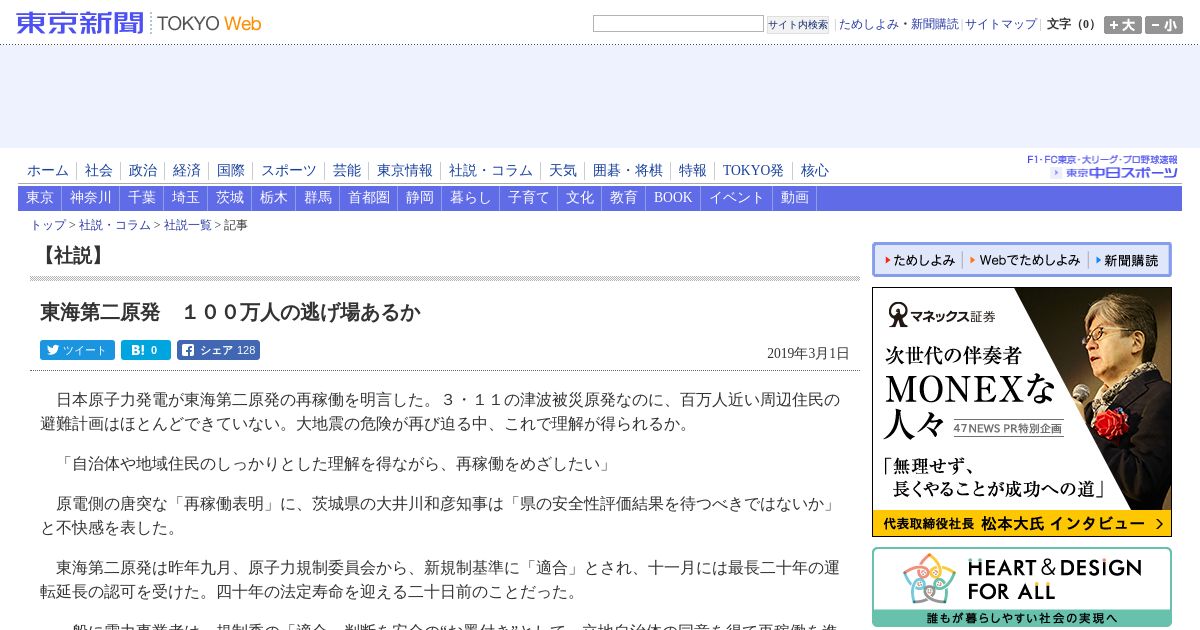1200x630 pixels.
Task: Open the スポーツ section
Action: (x=288, y=171)
